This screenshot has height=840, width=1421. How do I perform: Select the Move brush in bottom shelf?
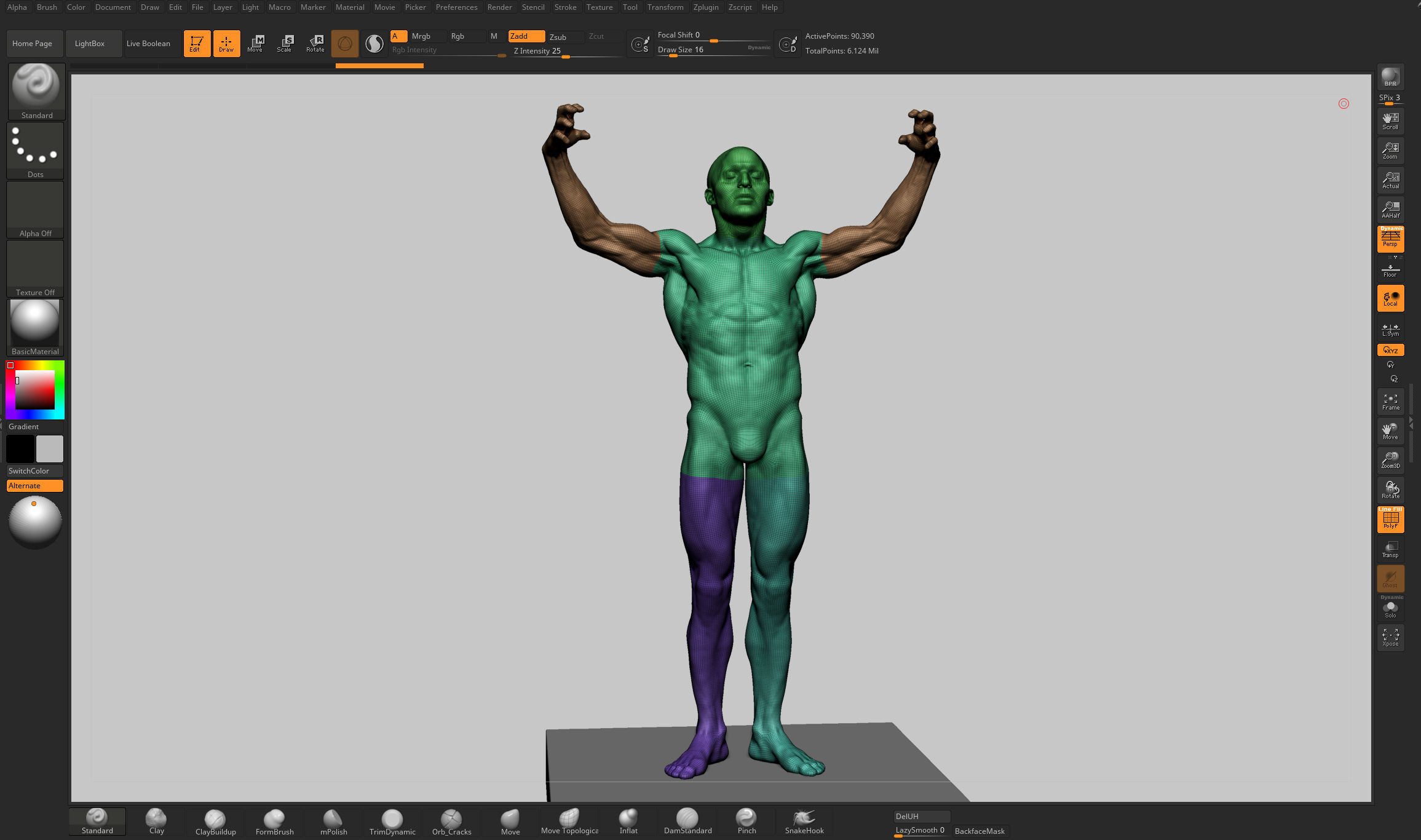510,822
